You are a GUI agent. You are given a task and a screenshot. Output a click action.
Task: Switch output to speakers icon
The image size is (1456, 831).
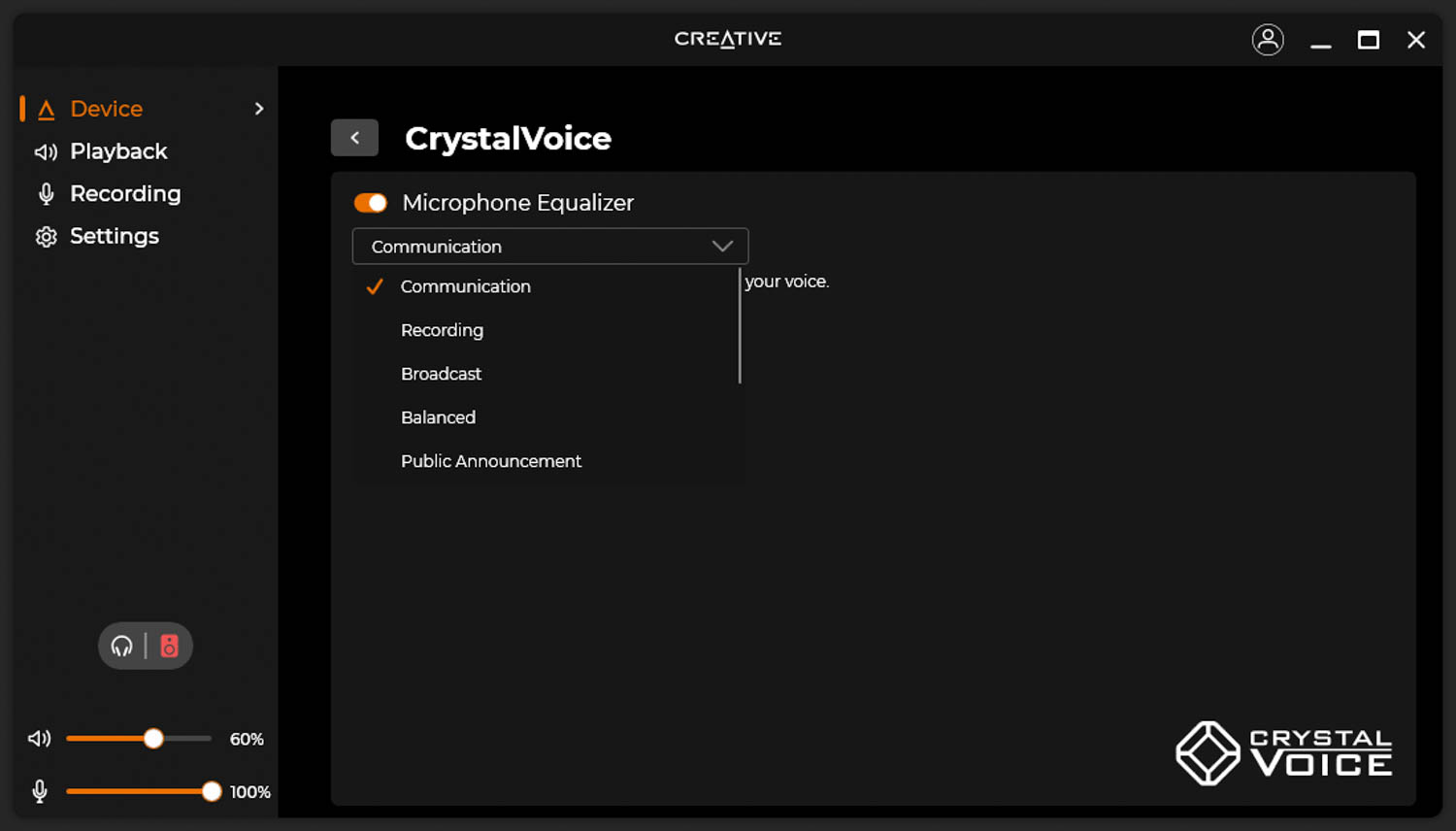point(169,647)
